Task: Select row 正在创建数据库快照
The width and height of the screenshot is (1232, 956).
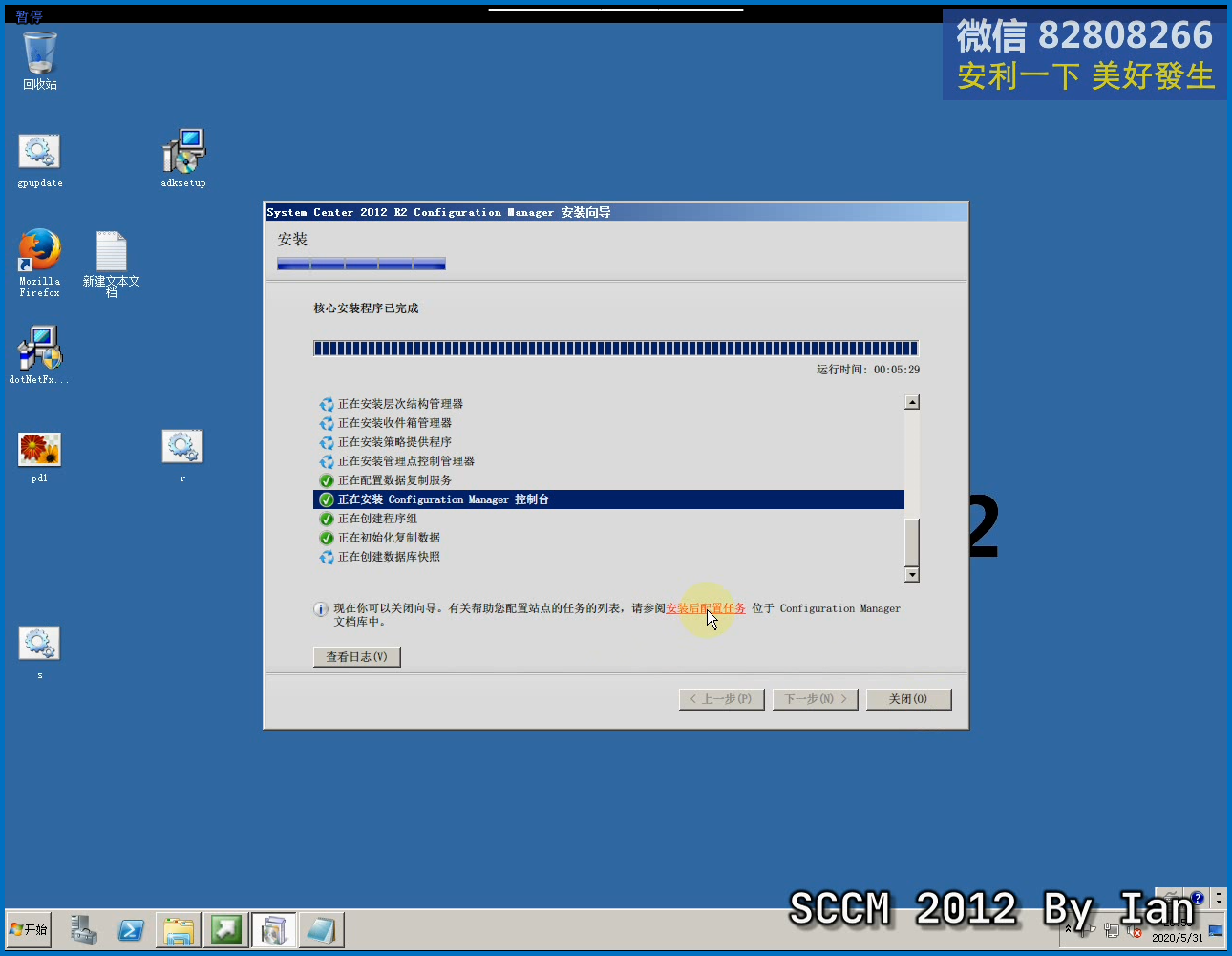Action: coord(608,557)
